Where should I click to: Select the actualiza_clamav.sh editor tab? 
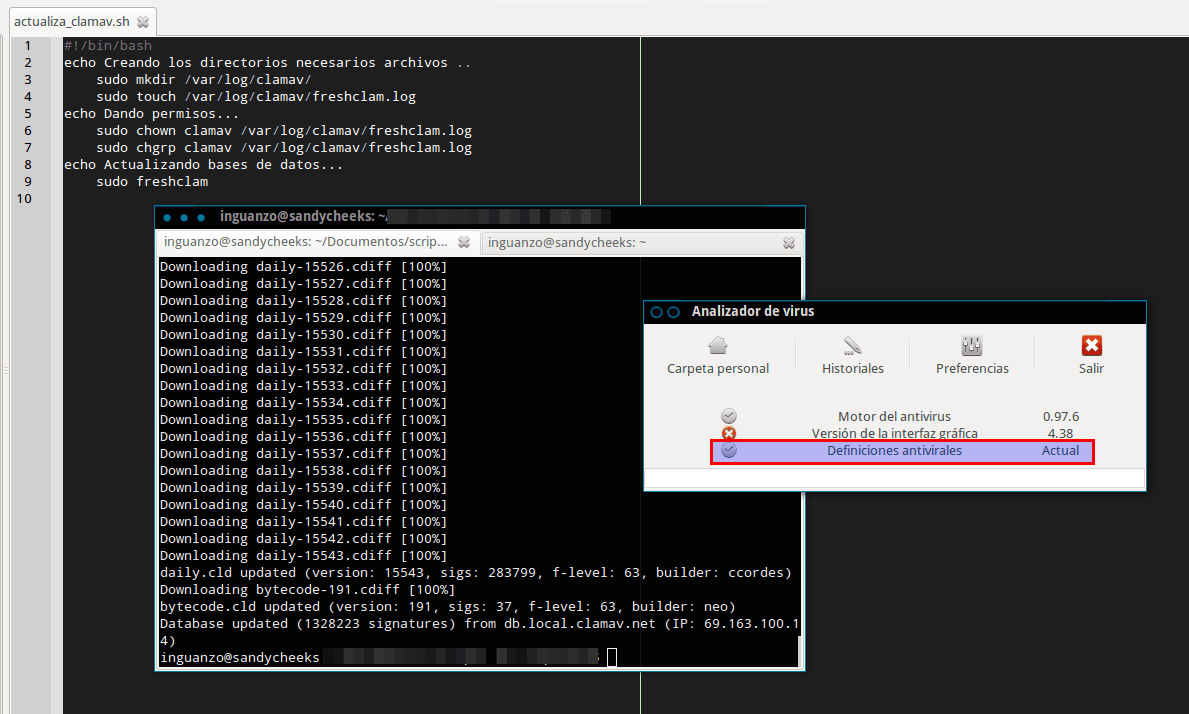(70, 20)
